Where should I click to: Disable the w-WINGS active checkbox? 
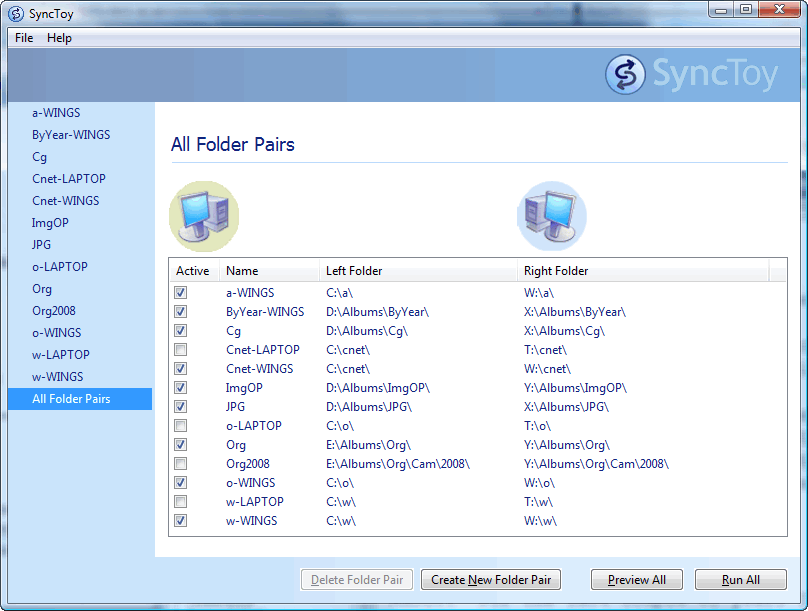pos(180,521)
